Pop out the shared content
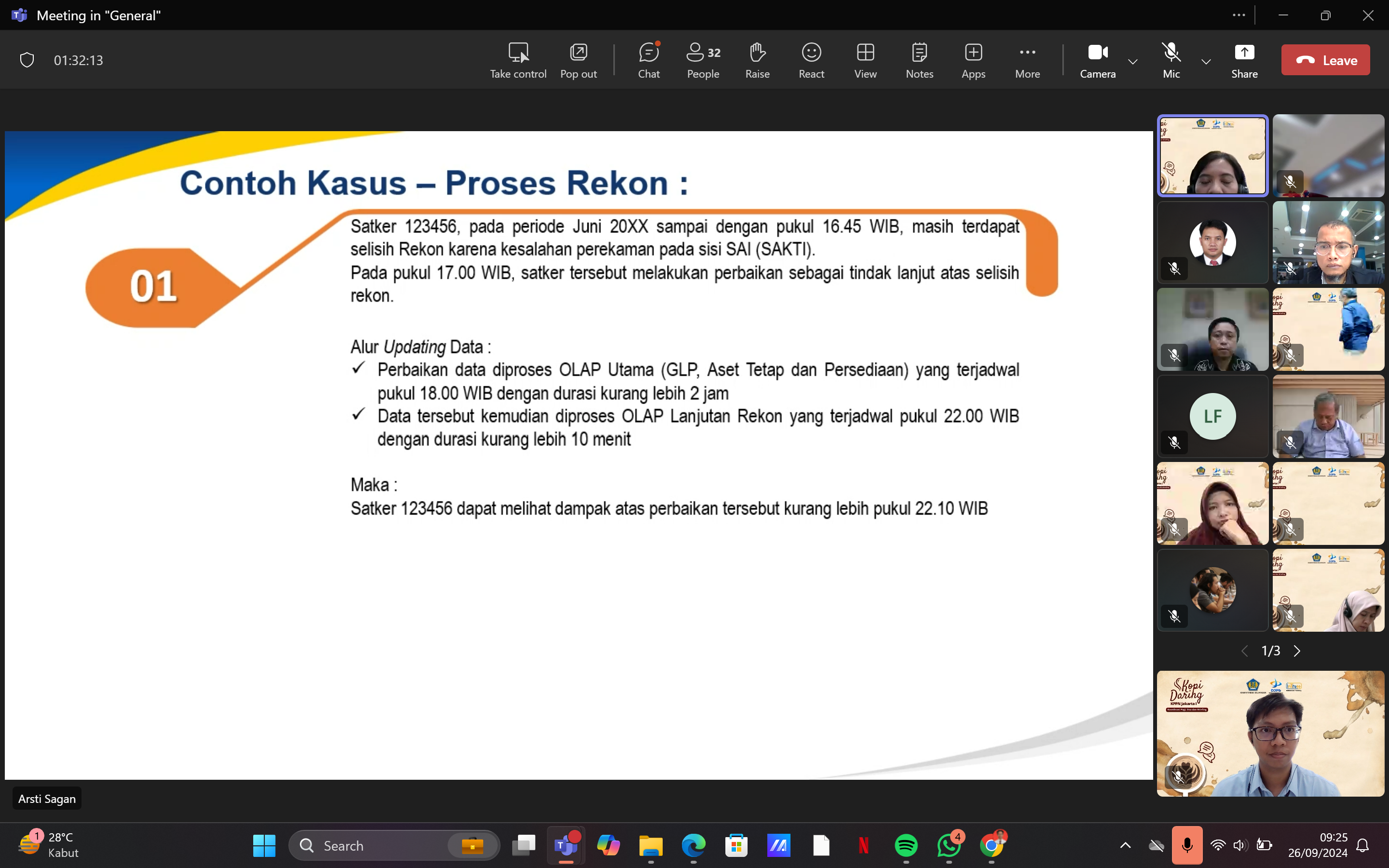This screenshot has height=868, width=1389. coord(578,60)
